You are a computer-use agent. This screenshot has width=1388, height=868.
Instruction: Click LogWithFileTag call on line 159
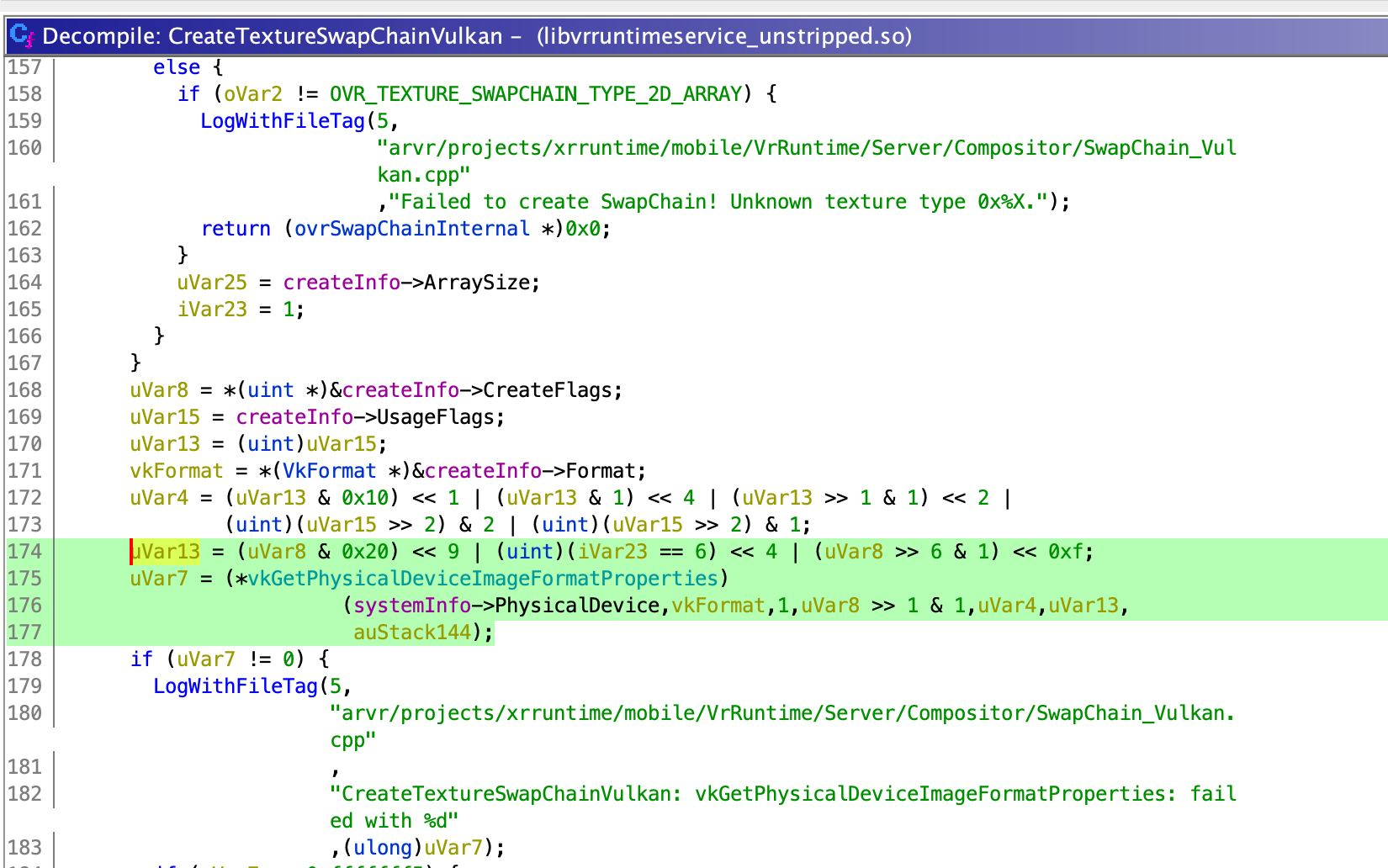[x=282, y=121]
